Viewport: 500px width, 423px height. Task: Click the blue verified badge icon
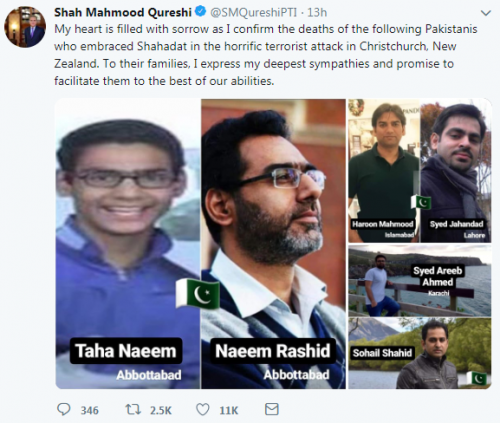click(x=200, y=12)
